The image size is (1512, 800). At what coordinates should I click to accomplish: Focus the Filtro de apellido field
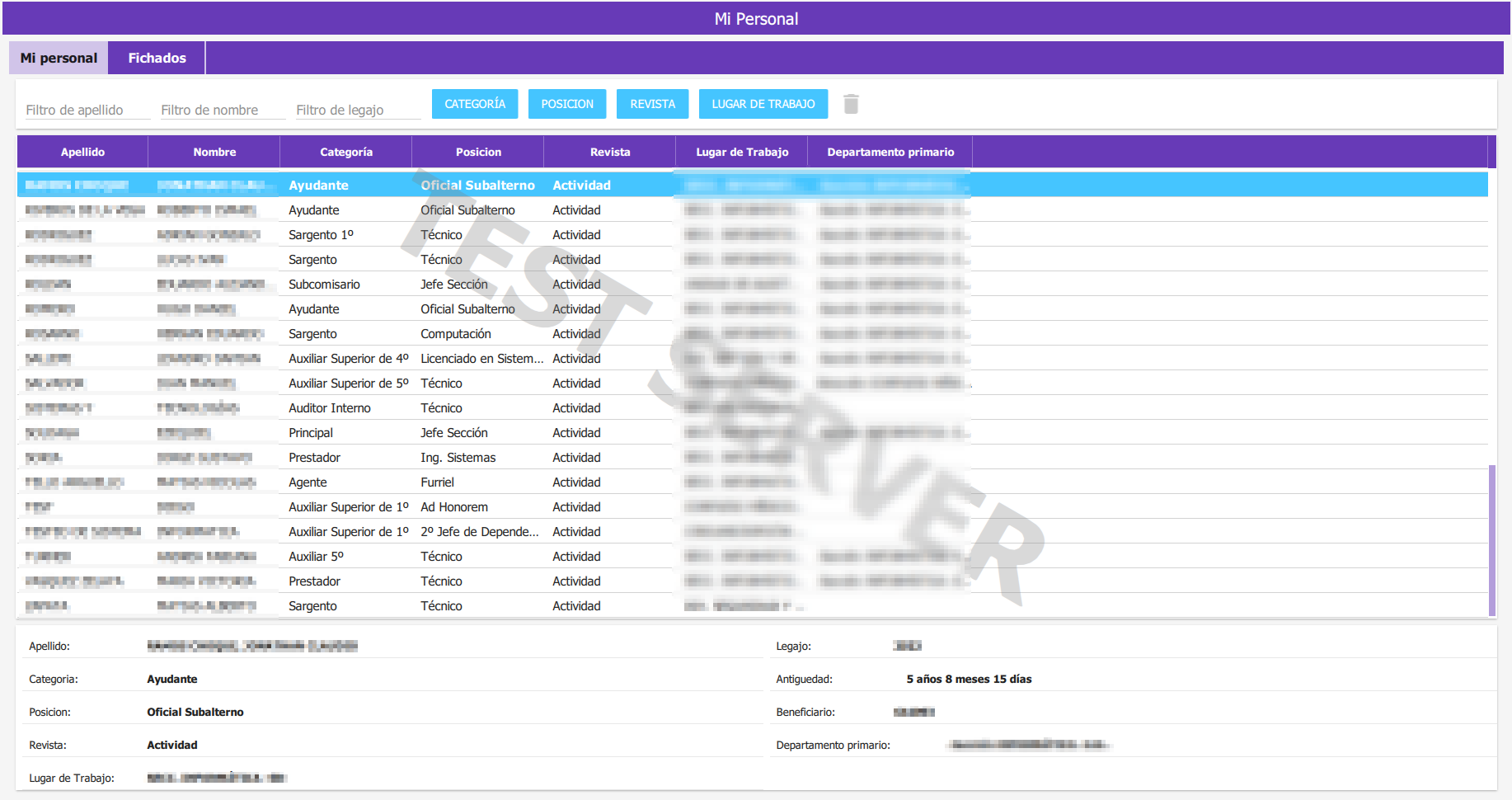pyautogui.click(x=87, y=110)
